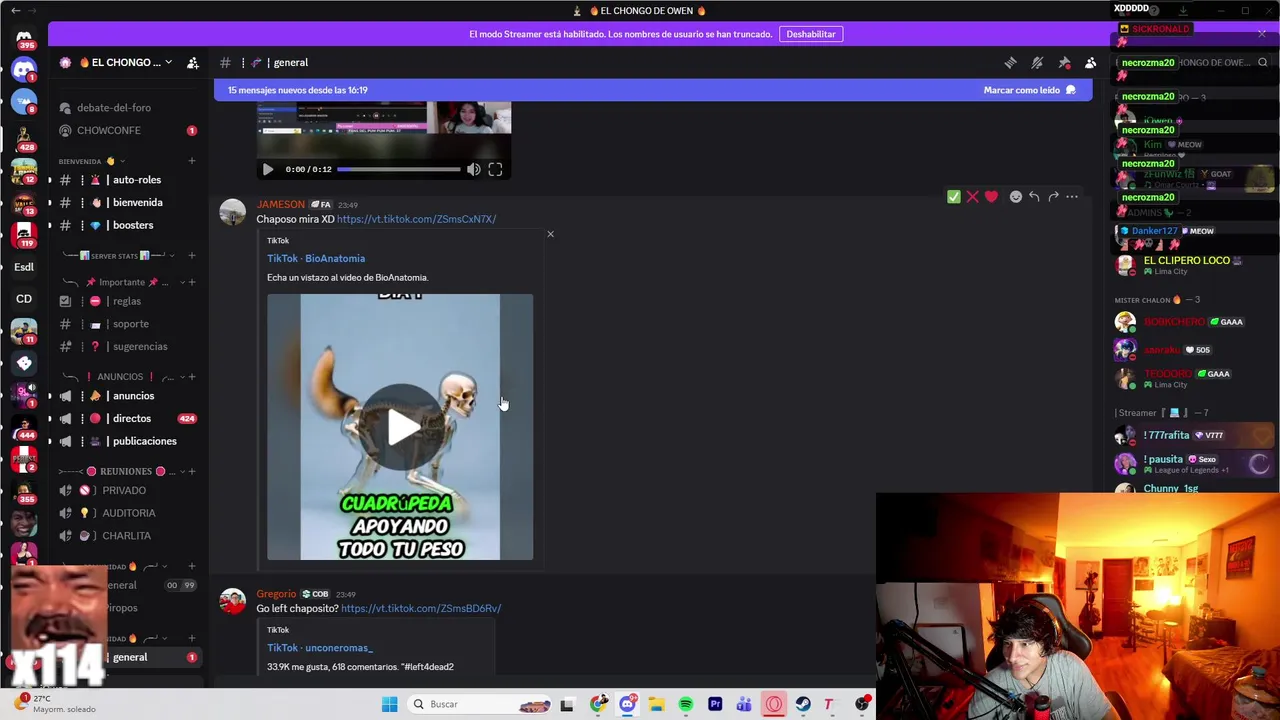This screenshot has width=1280, height=720.
Task: Add red X reaction to message
Action: [972, 197]
